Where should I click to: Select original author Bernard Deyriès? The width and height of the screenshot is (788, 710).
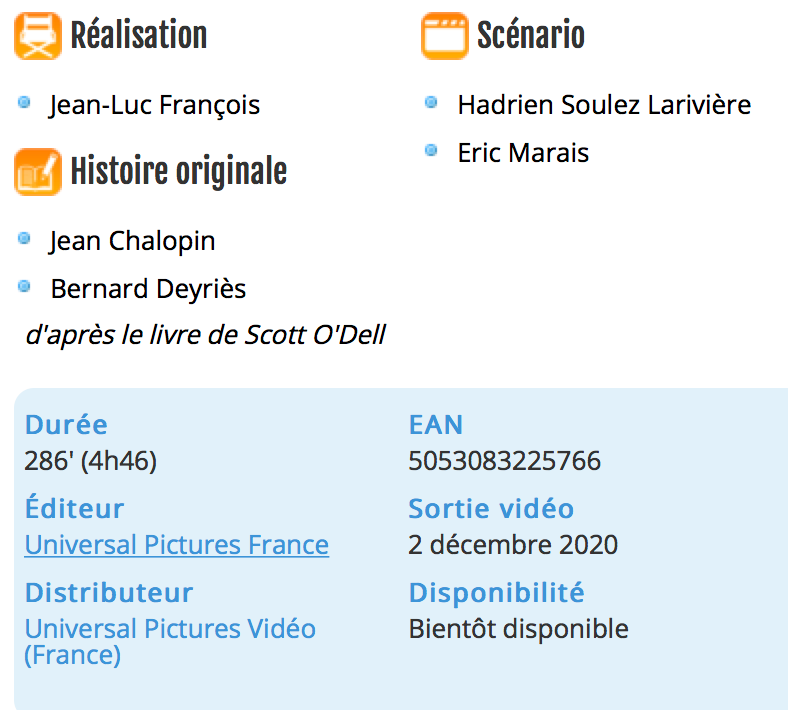[x=148, y=289]
